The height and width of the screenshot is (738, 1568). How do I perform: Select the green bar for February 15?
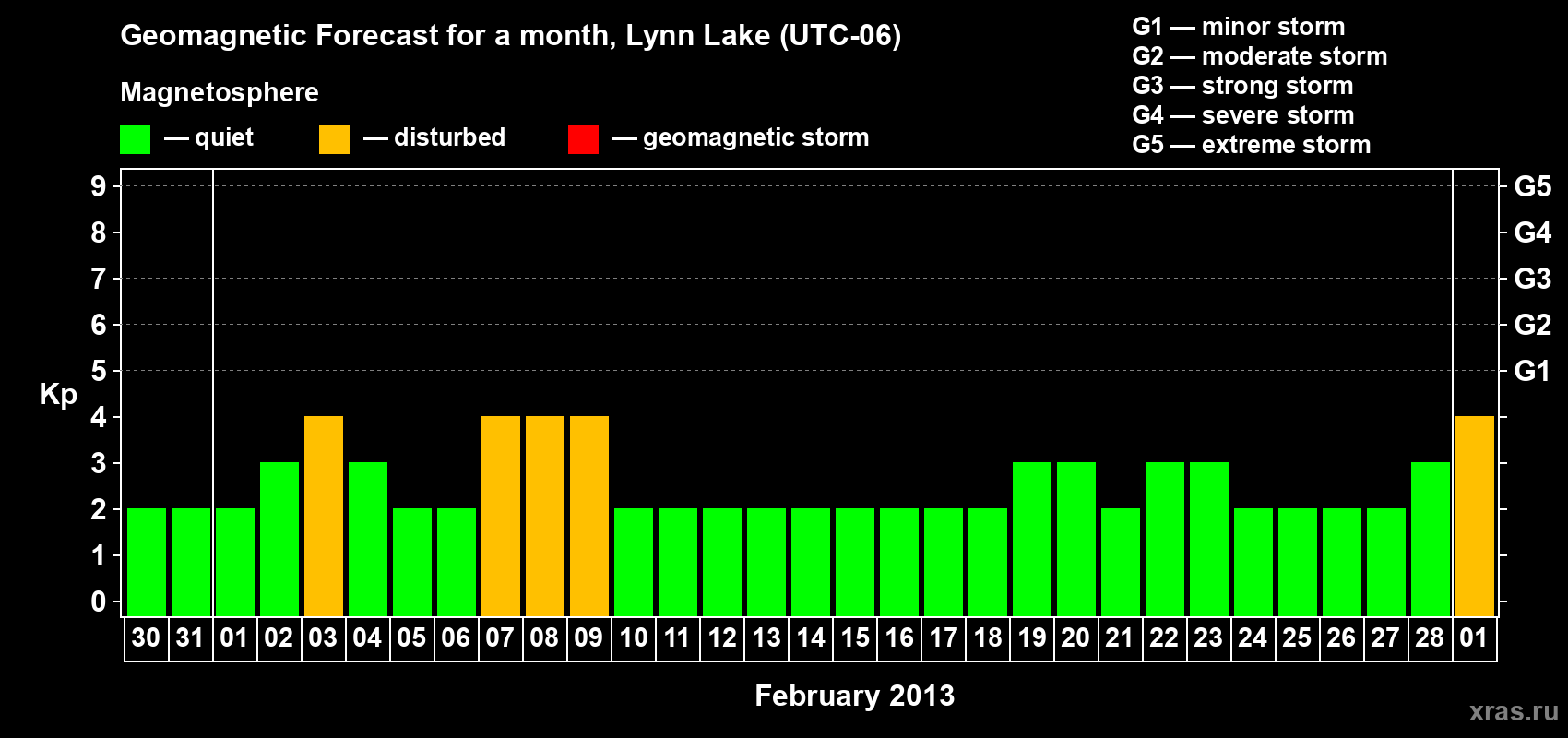[855, 563]
